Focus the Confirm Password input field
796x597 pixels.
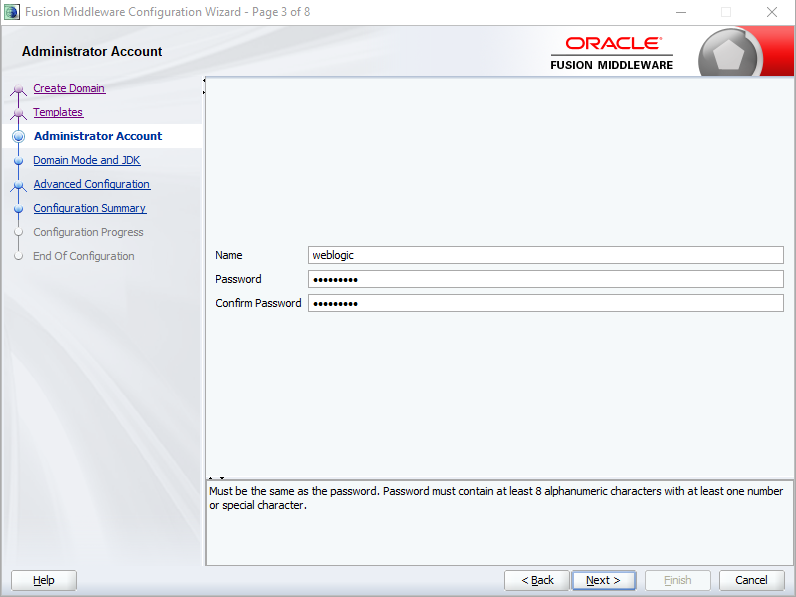(546, 303)
